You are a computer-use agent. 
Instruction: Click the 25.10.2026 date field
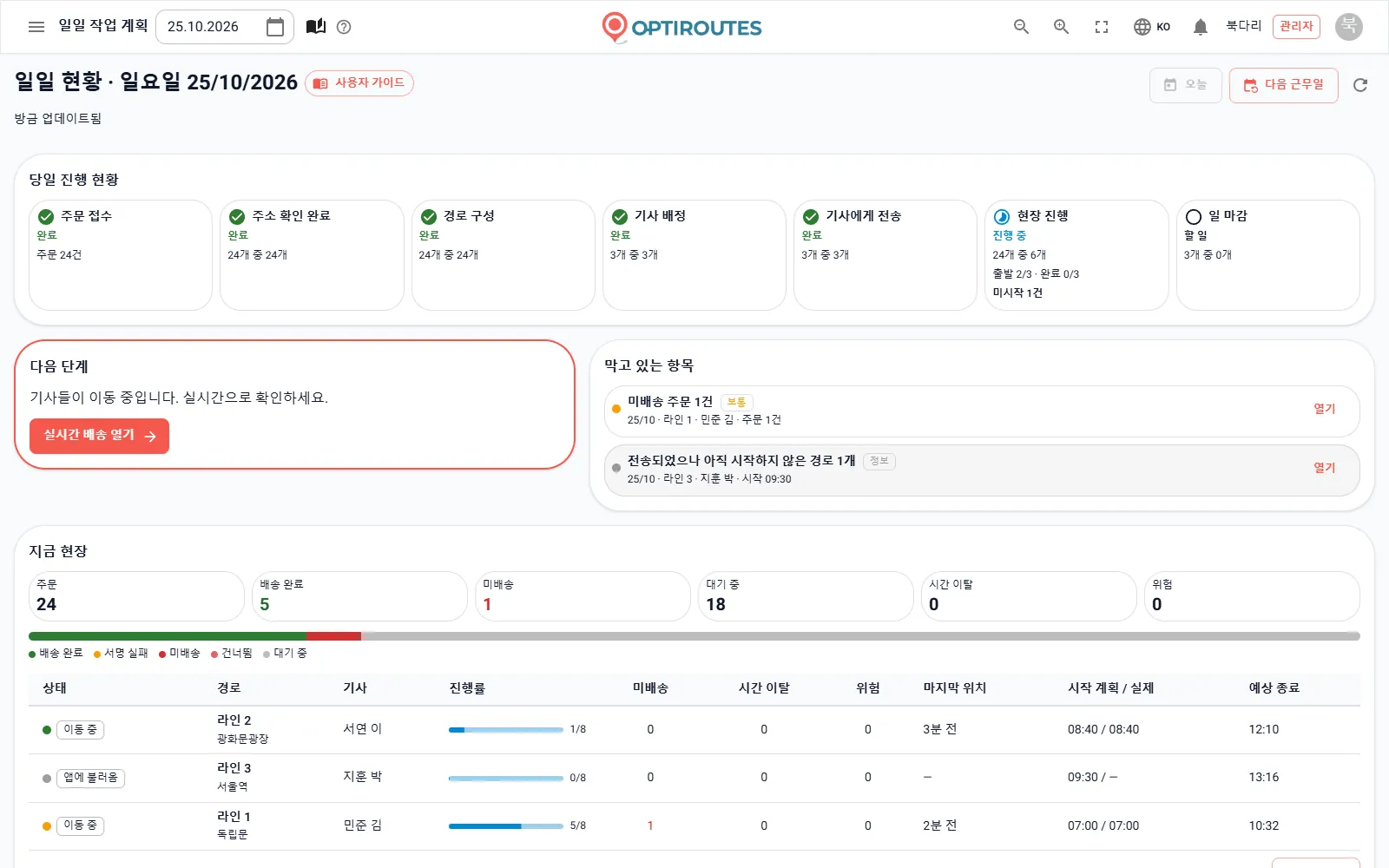coord(225,27)
